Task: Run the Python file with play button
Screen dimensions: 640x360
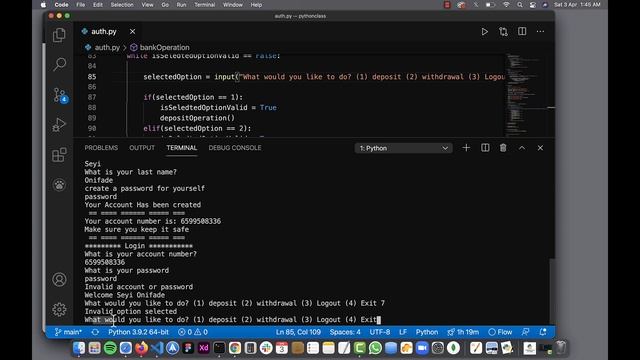Action: coord(484,31)
